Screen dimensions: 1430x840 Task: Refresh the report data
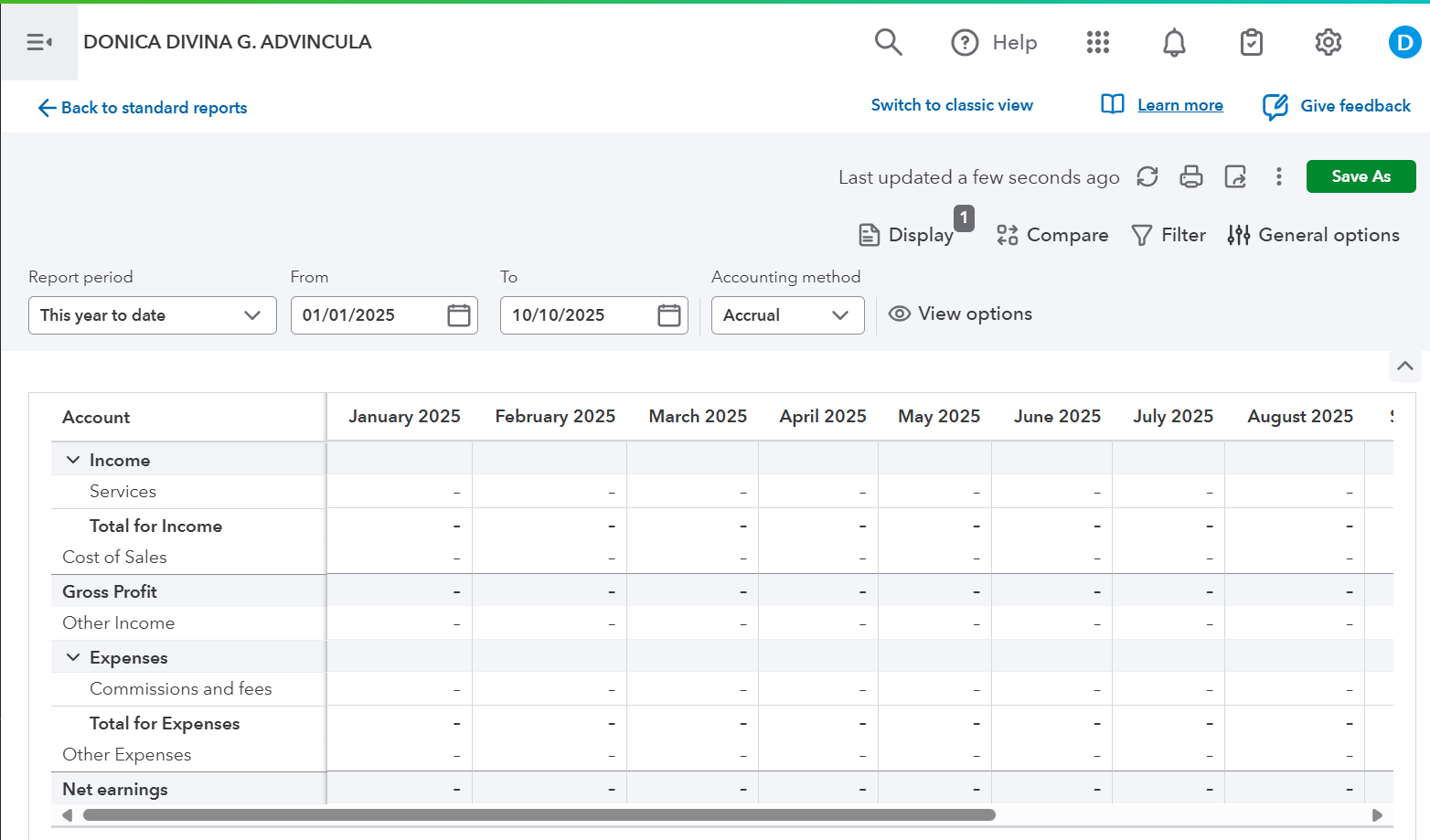(x=1147, y=176)
